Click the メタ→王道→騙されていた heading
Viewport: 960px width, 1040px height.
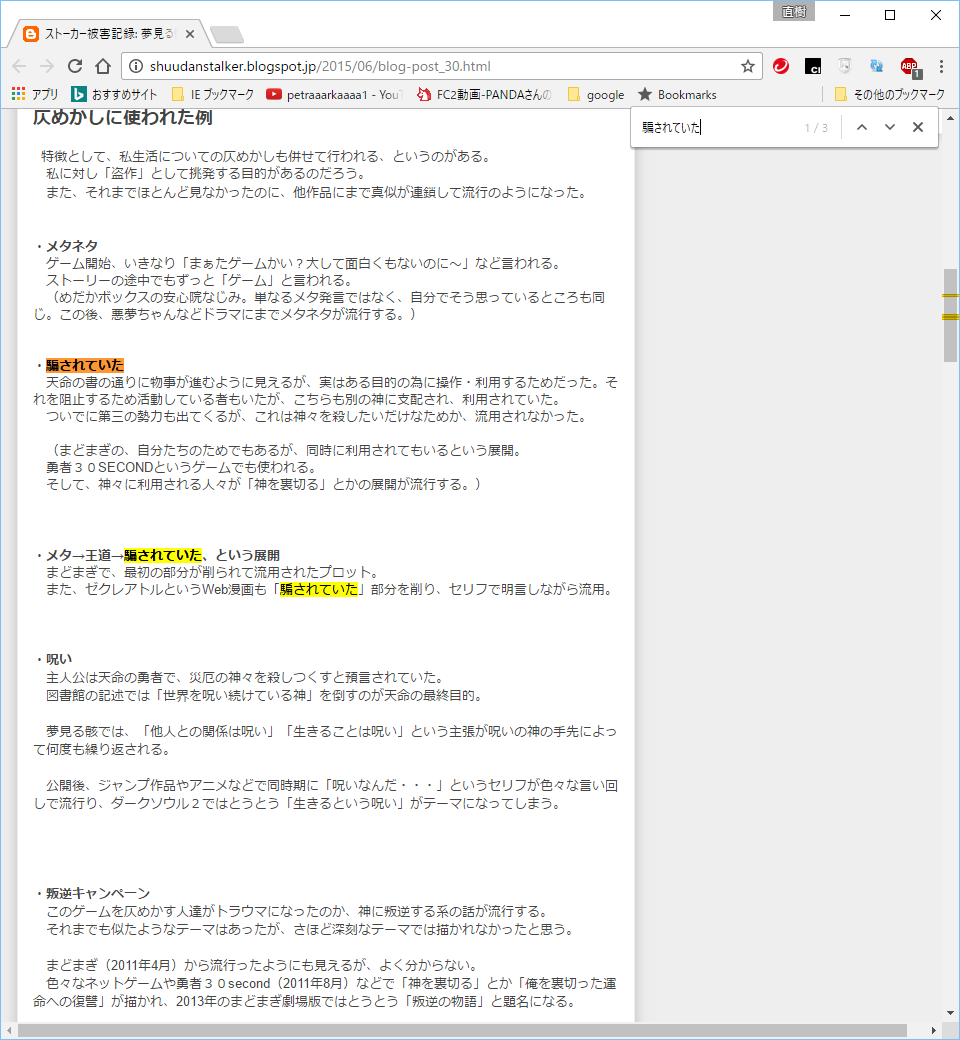pyautogui.click(x=157, y=554)
